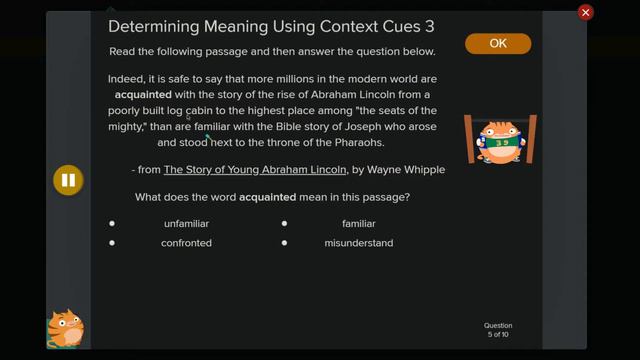Click the bold 'acquainted' in the question

click(267, 197)
